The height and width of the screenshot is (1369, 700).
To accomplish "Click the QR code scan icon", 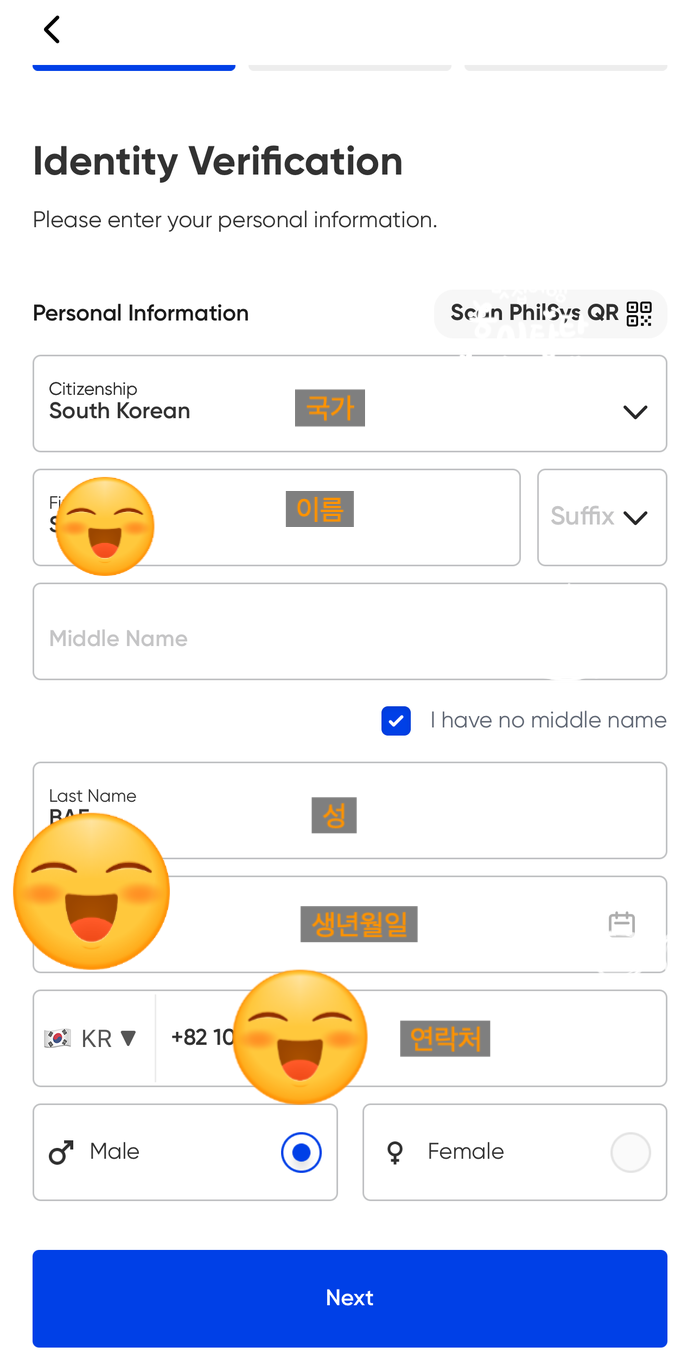I will (639, 314).
